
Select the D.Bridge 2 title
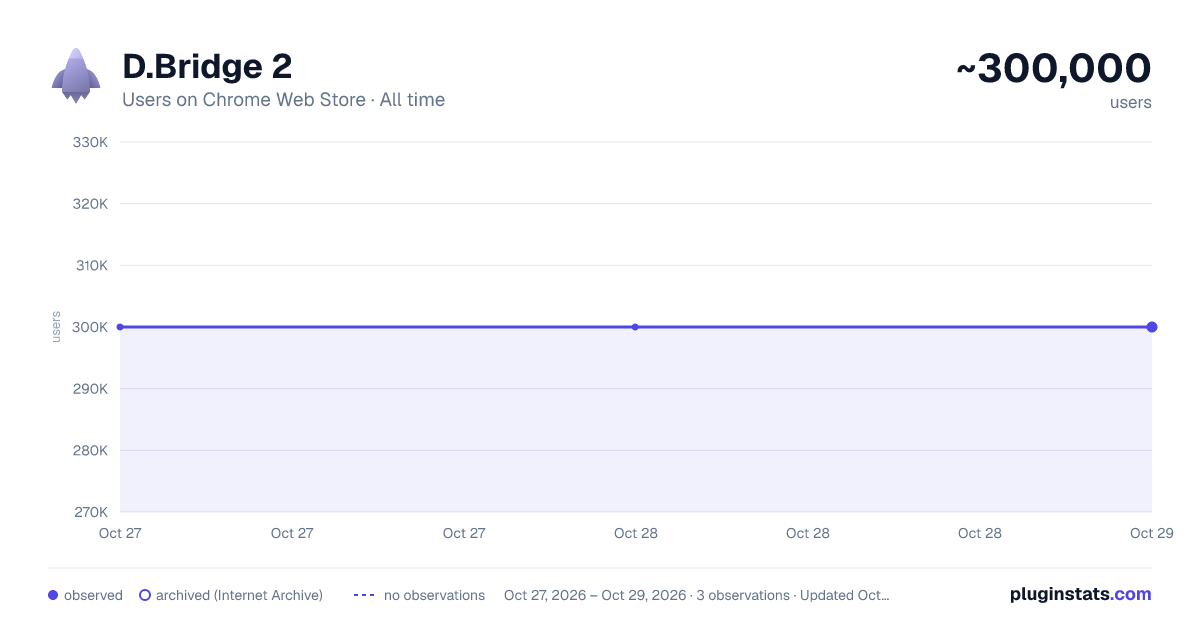(207, 66)
